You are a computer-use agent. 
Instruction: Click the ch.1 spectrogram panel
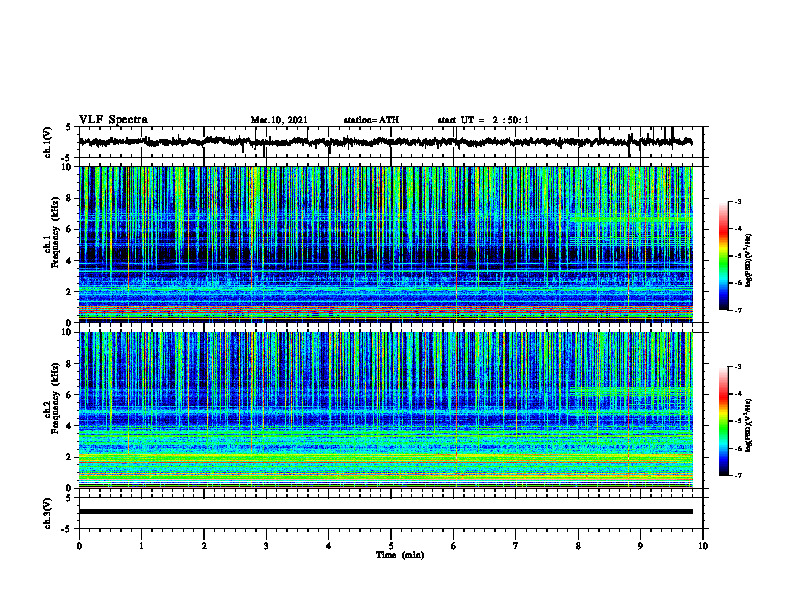coord(385,244)
